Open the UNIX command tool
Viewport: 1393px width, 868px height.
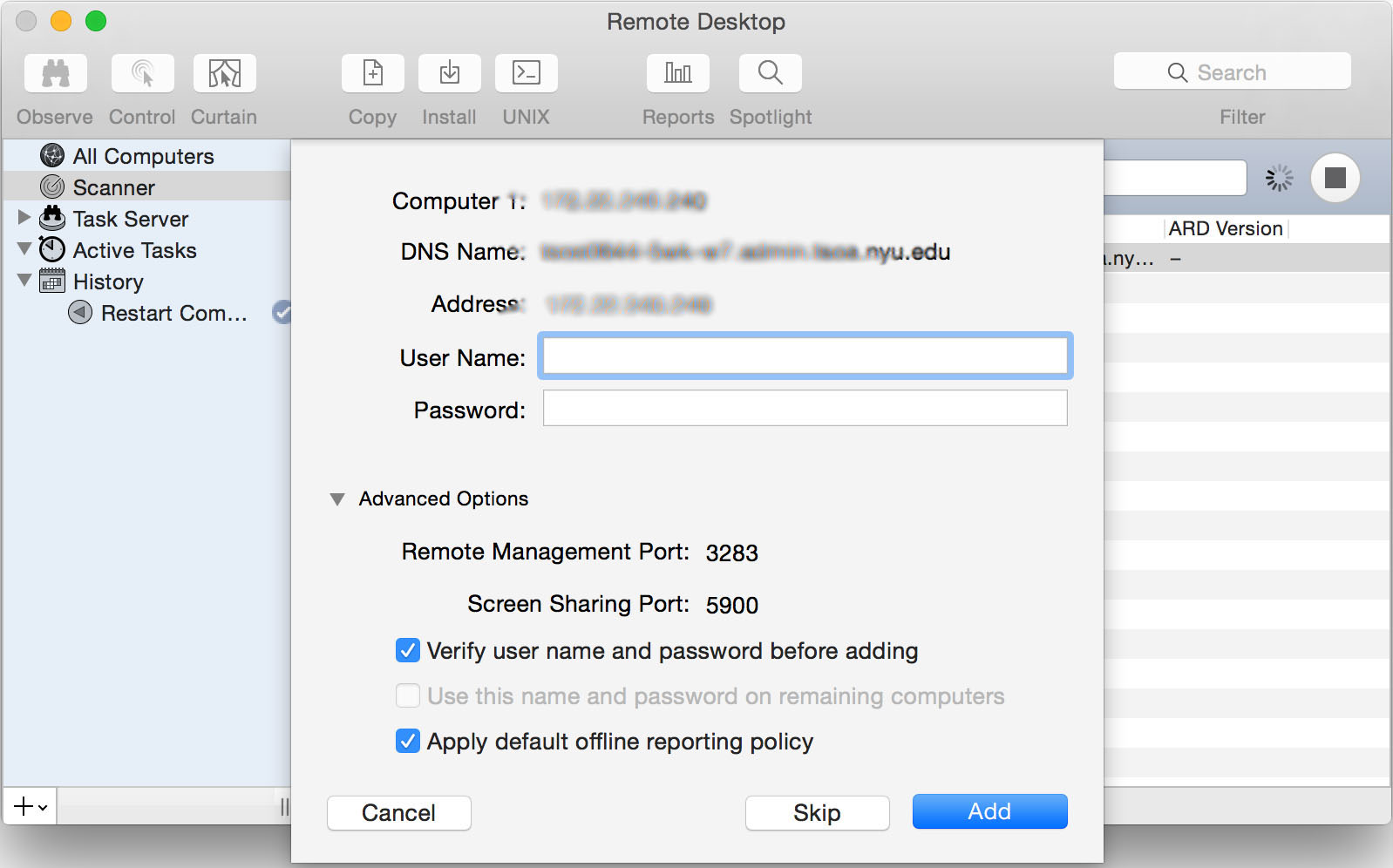(526, 73)
